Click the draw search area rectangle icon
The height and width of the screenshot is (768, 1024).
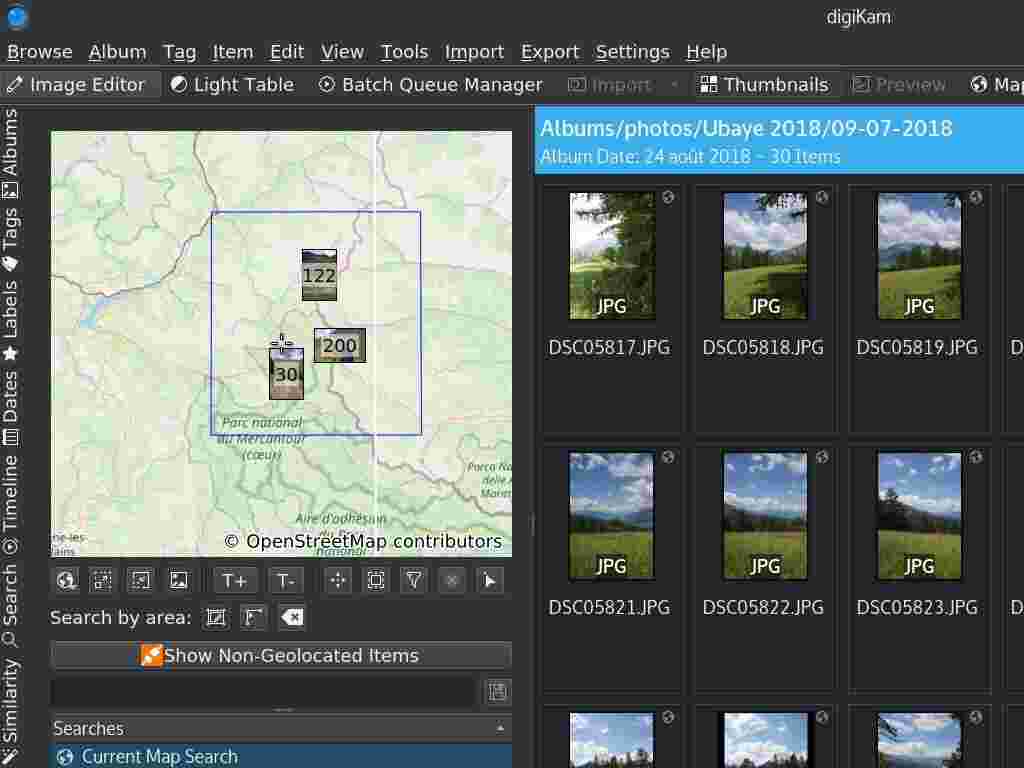click(216, 617)
